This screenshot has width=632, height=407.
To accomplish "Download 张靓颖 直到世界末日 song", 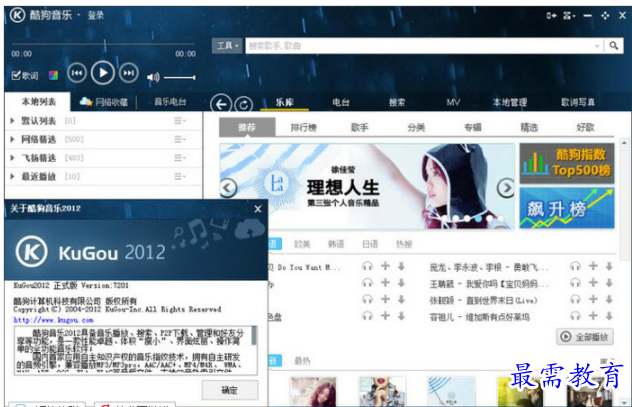I will pos(609,299).
